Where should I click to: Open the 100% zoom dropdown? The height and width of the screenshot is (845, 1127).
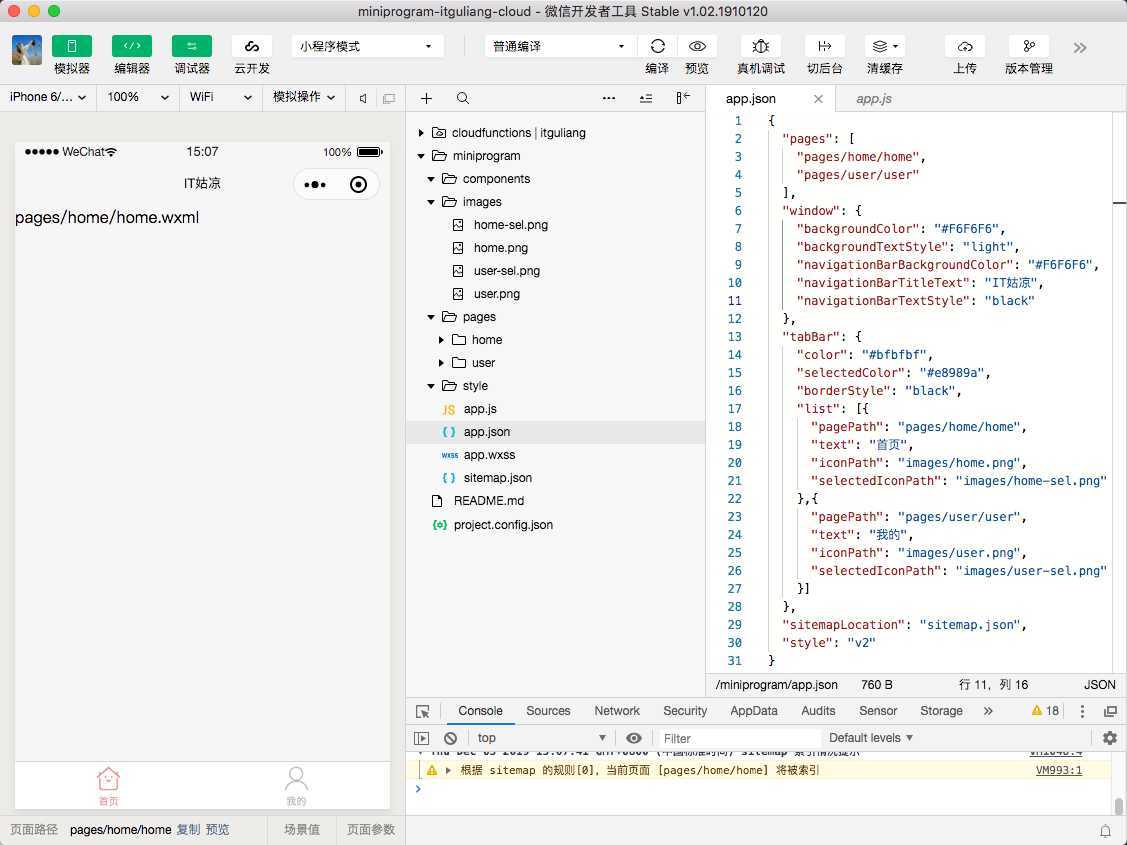tap(138, 97)
